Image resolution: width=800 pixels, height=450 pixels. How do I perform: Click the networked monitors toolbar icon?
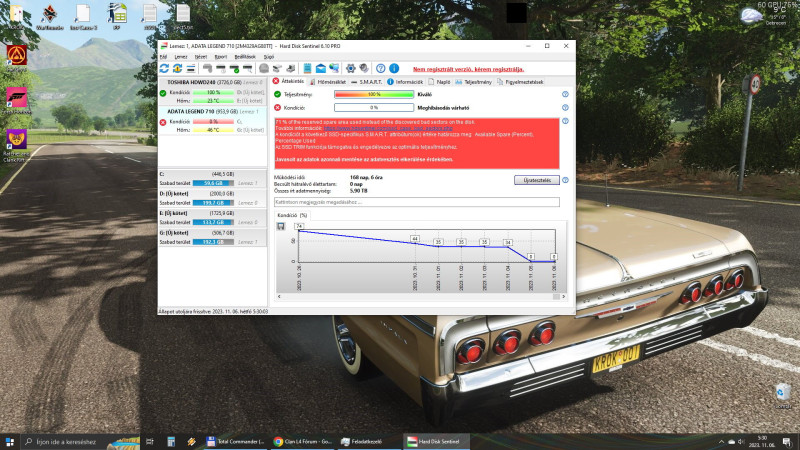point(334,68)
